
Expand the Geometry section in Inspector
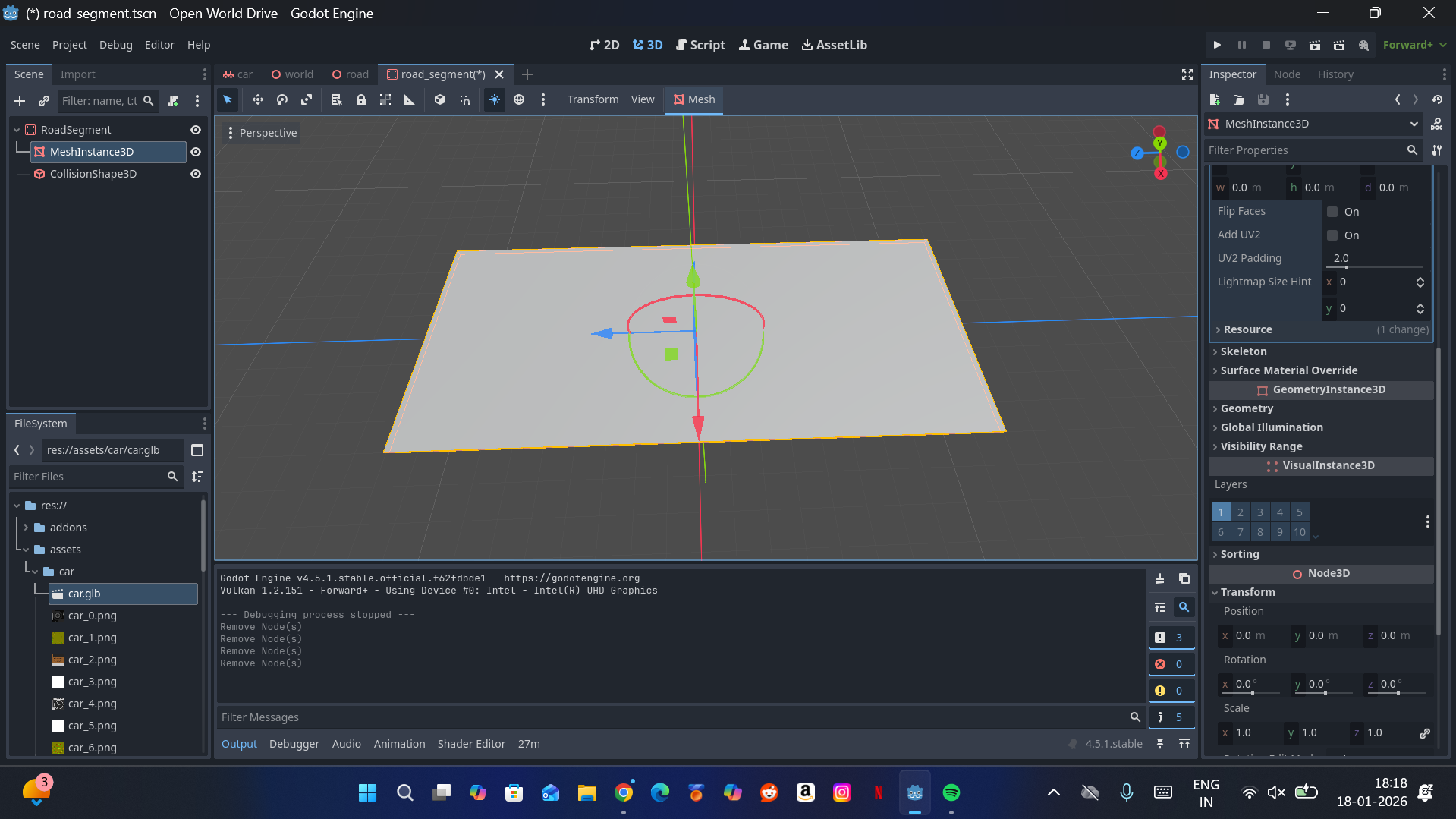pos(1247,408)
